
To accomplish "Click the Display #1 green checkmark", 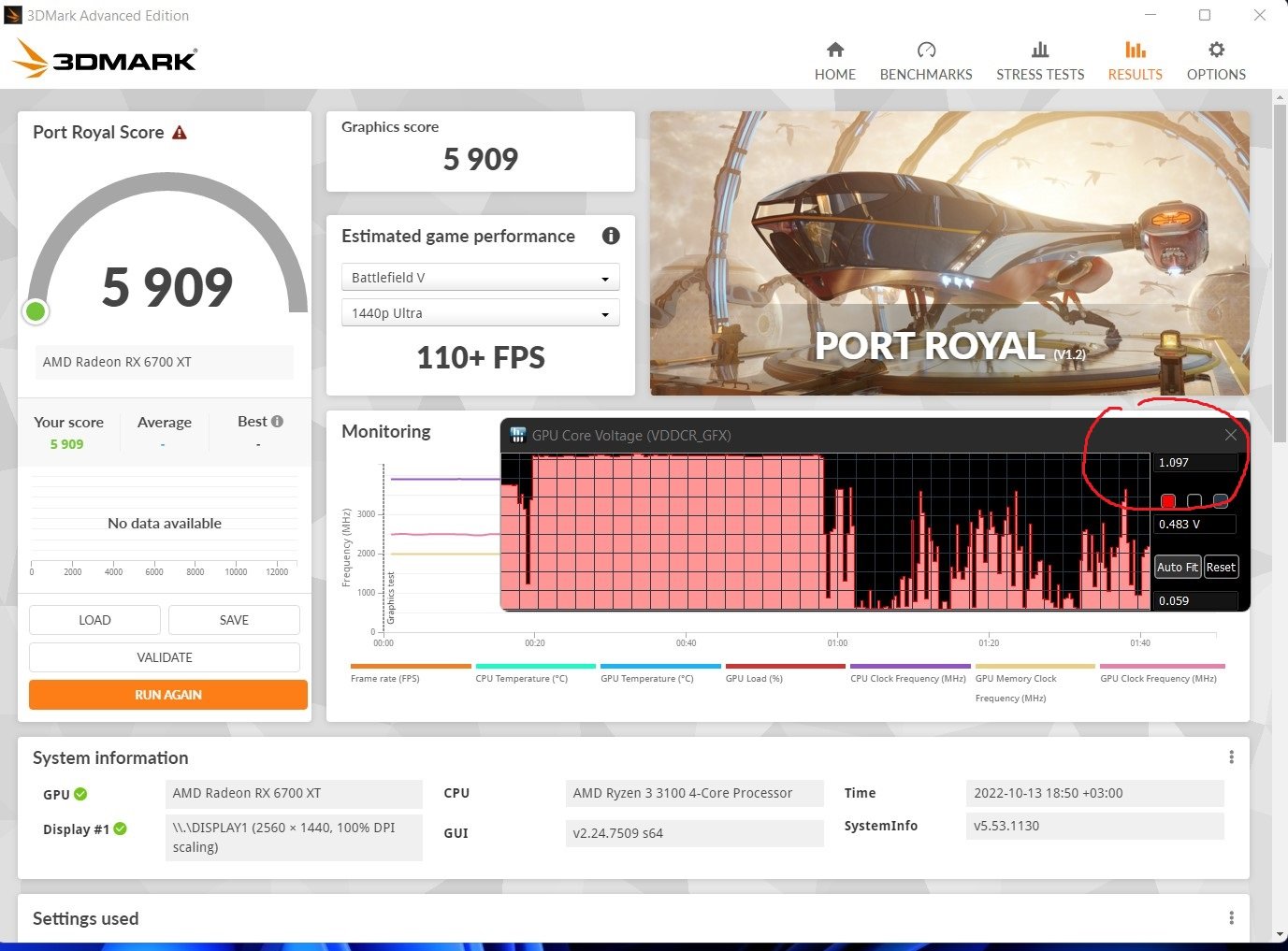I will tap(121, 829).
